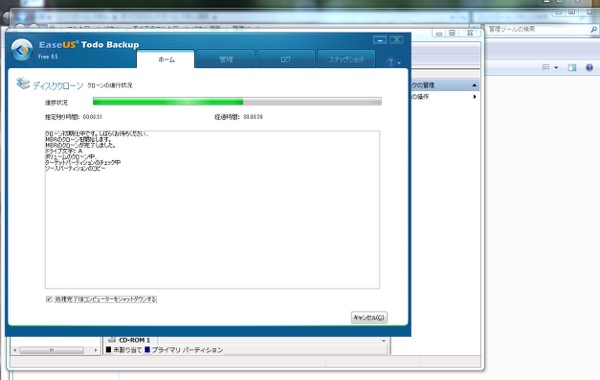Viewport: 600px width, 380px height.
Task: Open the ログ tab
Action: pyautogui.click(x=285, y=59)
